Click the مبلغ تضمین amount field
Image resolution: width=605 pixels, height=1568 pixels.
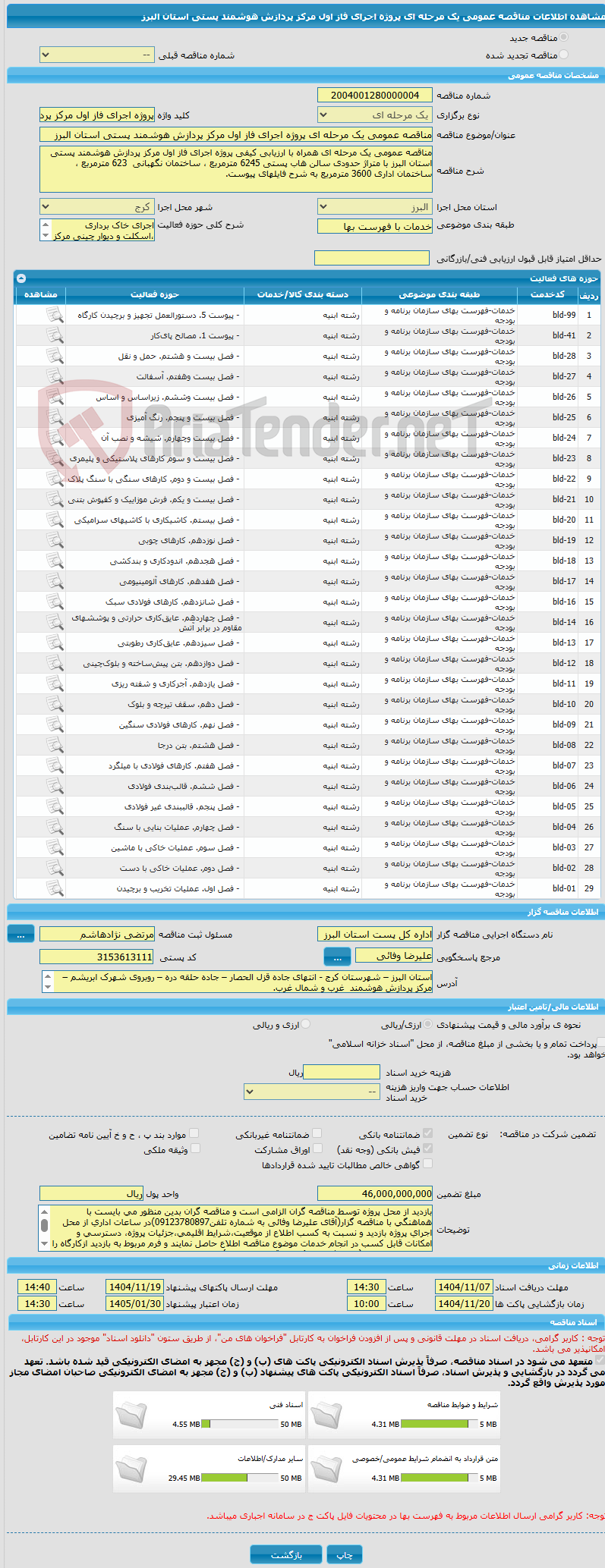(x=375, y=1193)
